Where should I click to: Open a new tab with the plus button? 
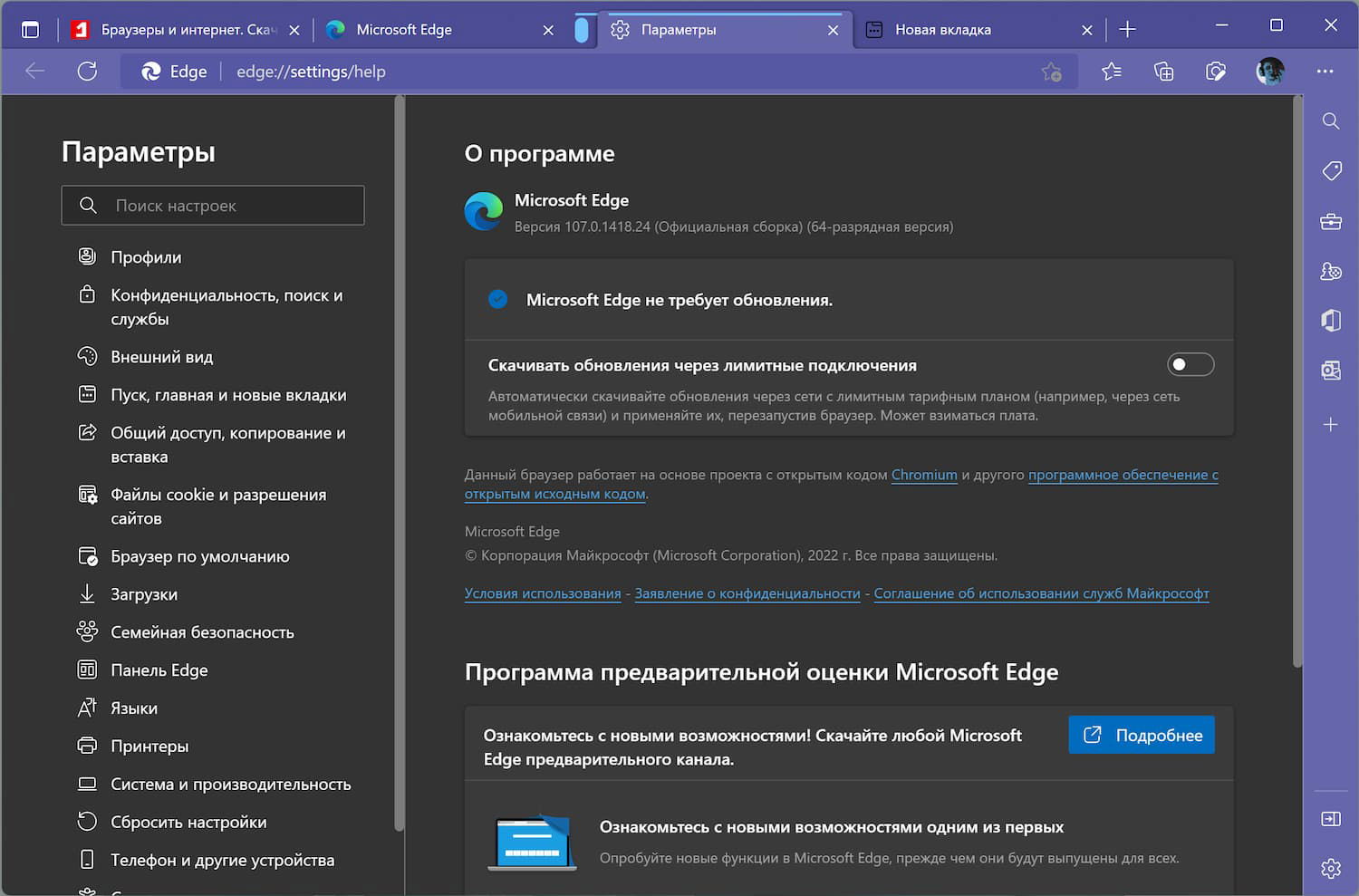pos(1127,30)
